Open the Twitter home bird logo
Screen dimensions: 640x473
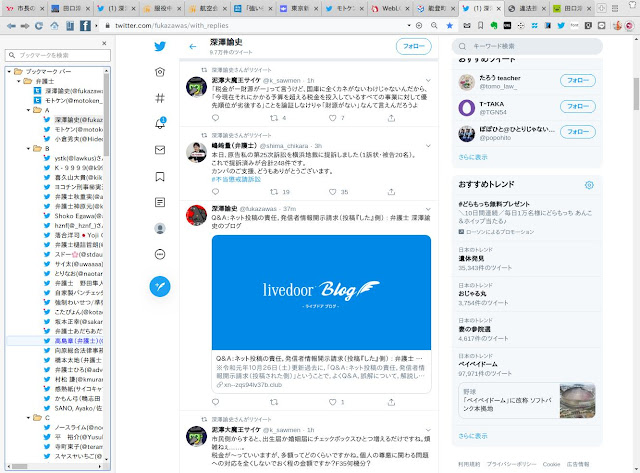coord(160,46)
